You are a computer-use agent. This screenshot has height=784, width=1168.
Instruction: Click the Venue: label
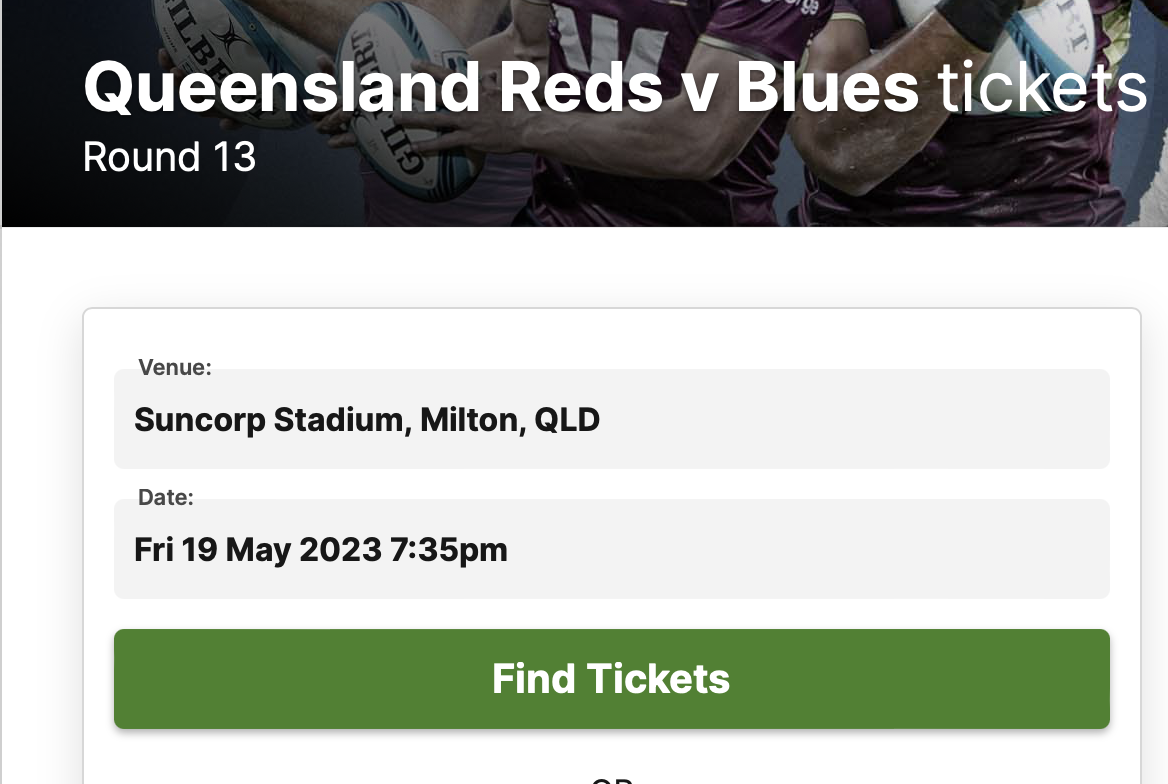175,367
